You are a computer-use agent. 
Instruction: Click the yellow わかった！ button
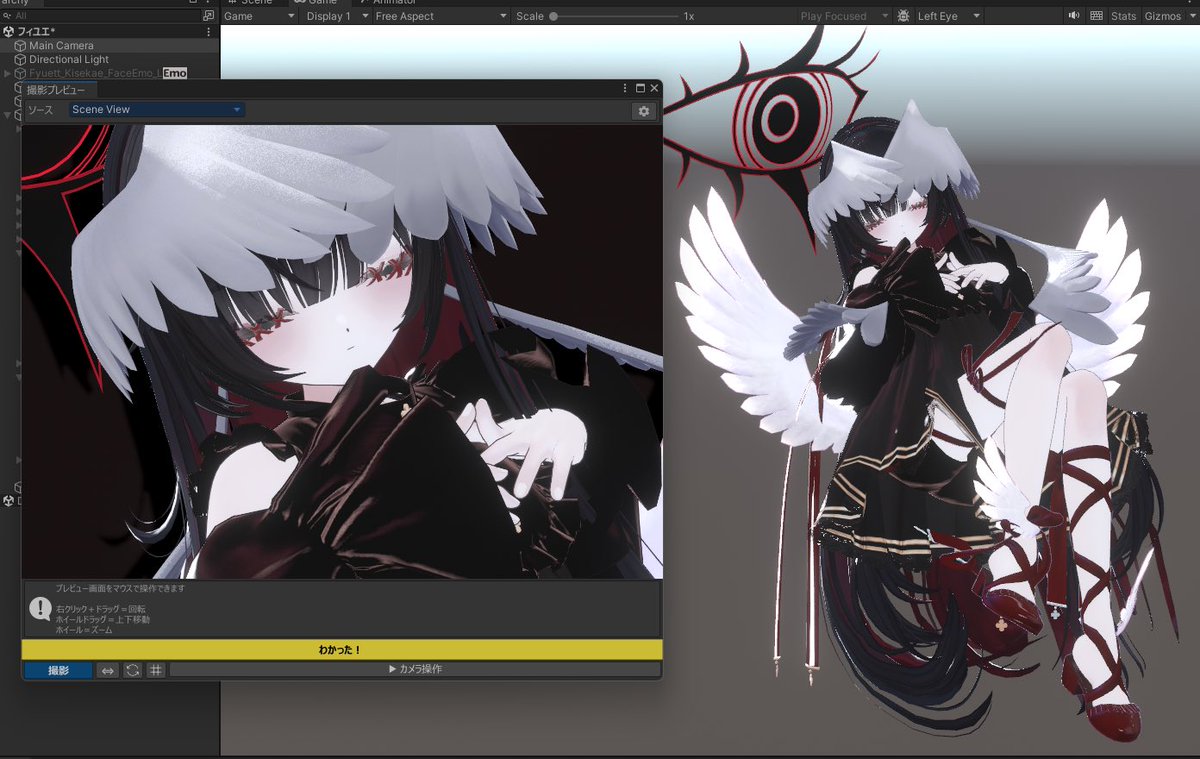pos(341,650)
